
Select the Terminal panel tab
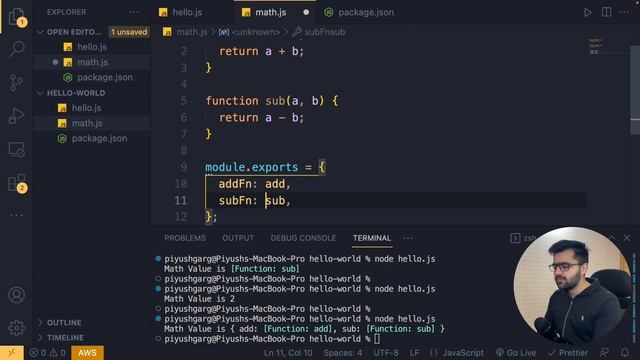click(x=372, y=238)
